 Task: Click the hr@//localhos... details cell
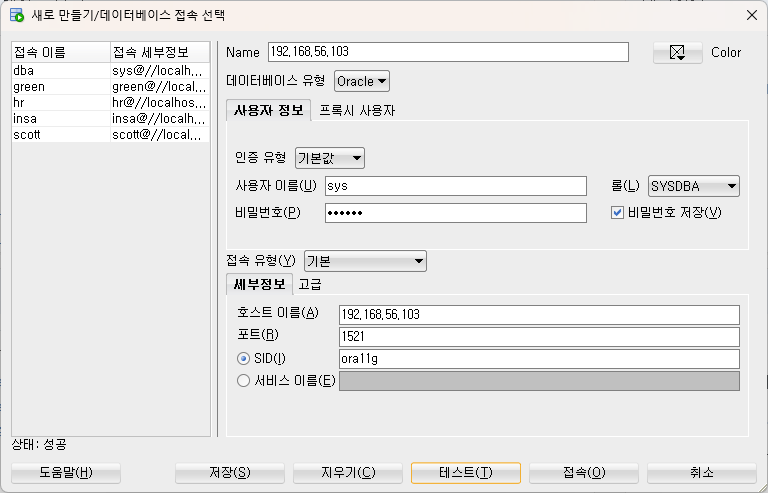(x=160, y=103)
